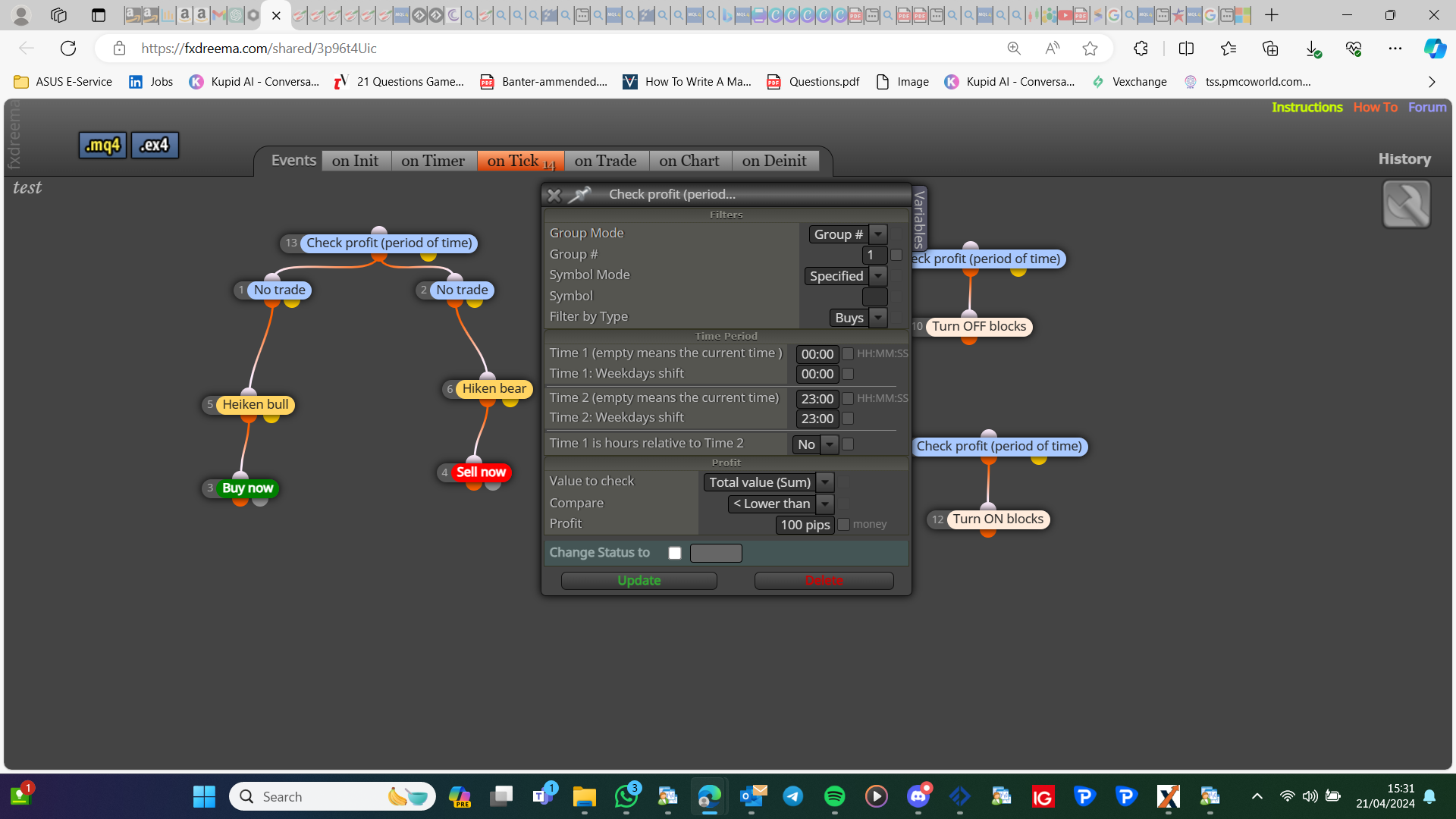The height and width of the screenshot is (819, 1456).
Task: Open the Value to check dropdown
Action: pos(769,482)
